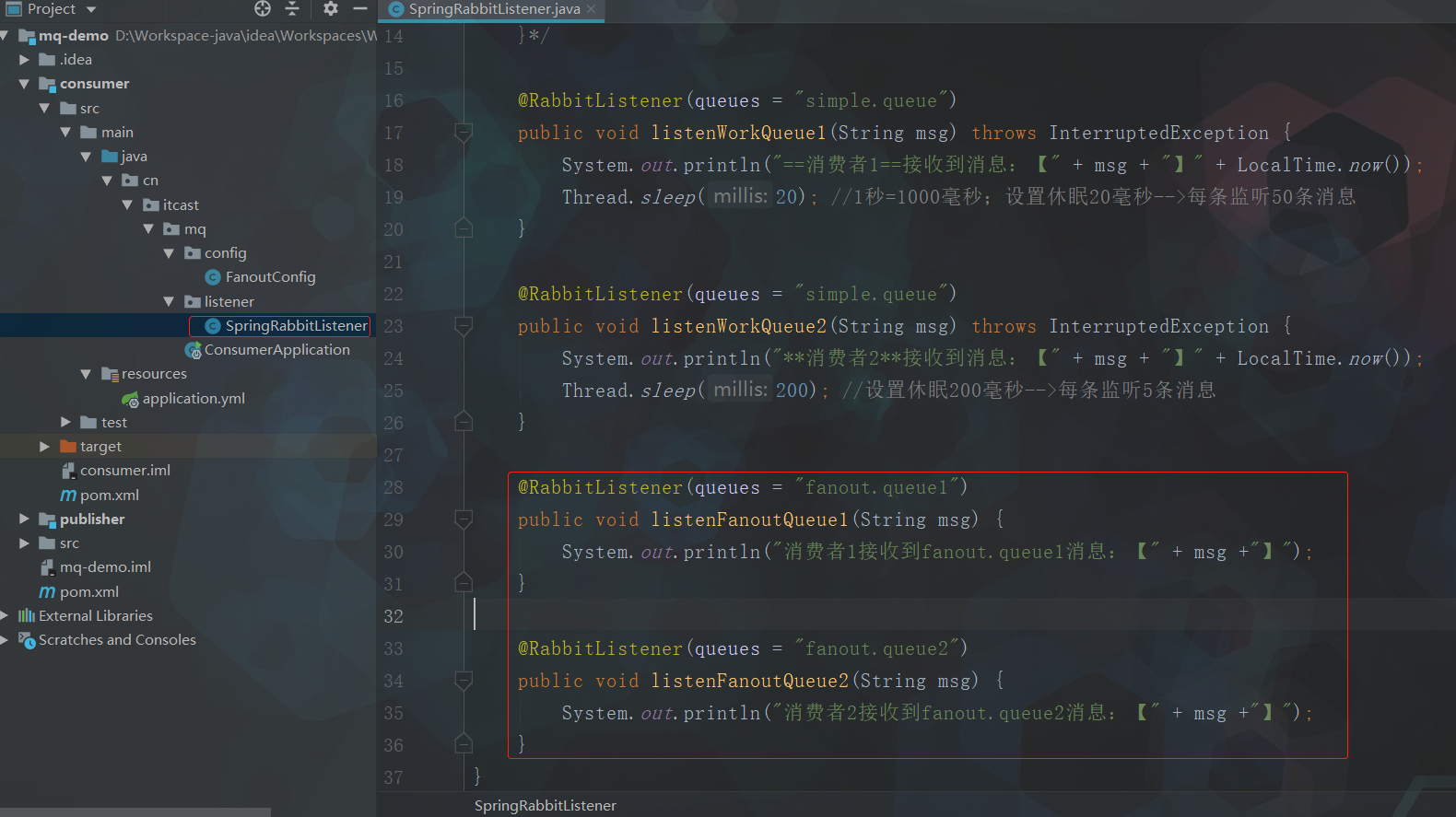Select SpringRabbitListener class in tree
Screen dimensions: 1456x817
297,326
